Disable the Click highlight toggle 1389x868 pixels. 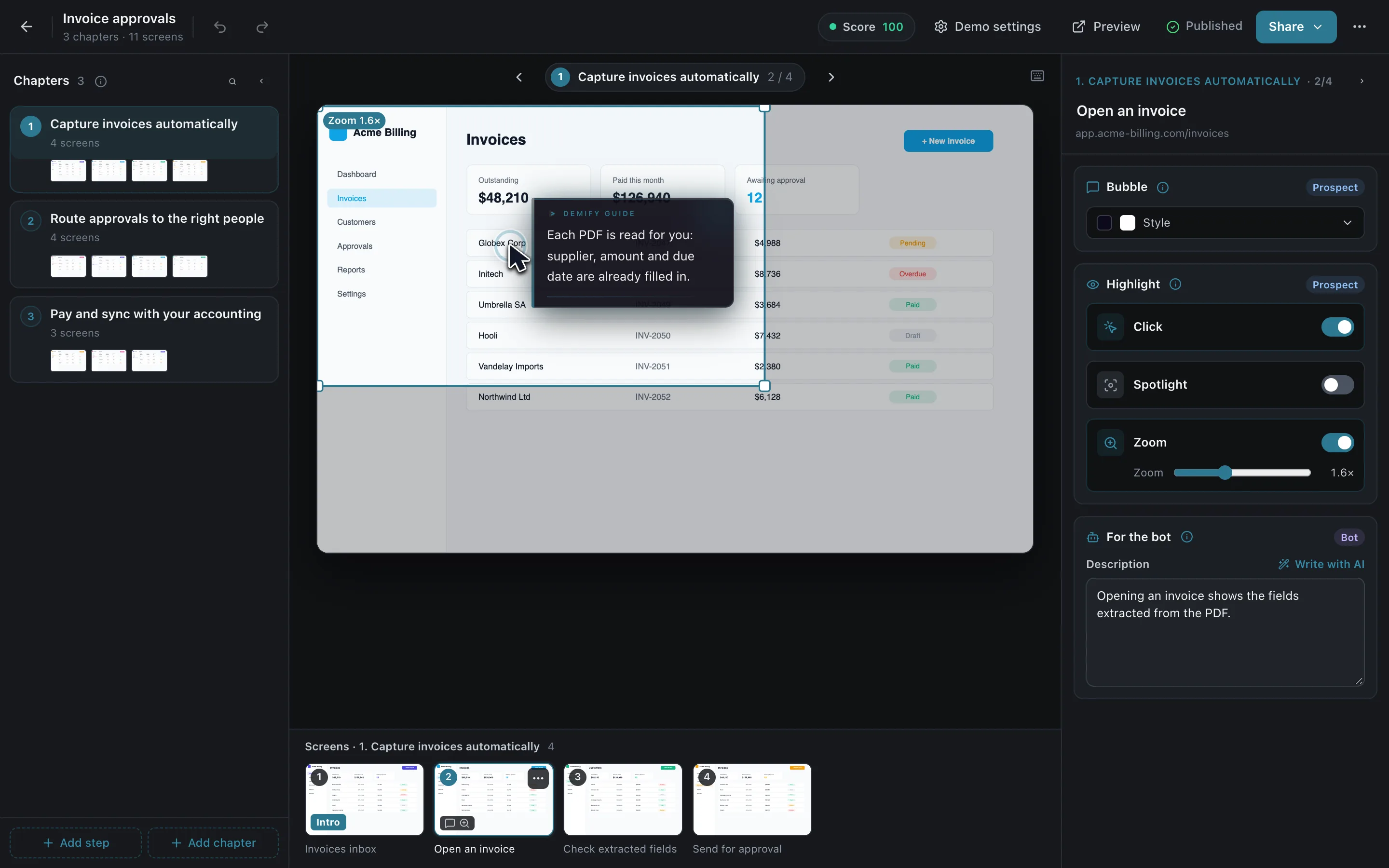tap(1337, 327)
